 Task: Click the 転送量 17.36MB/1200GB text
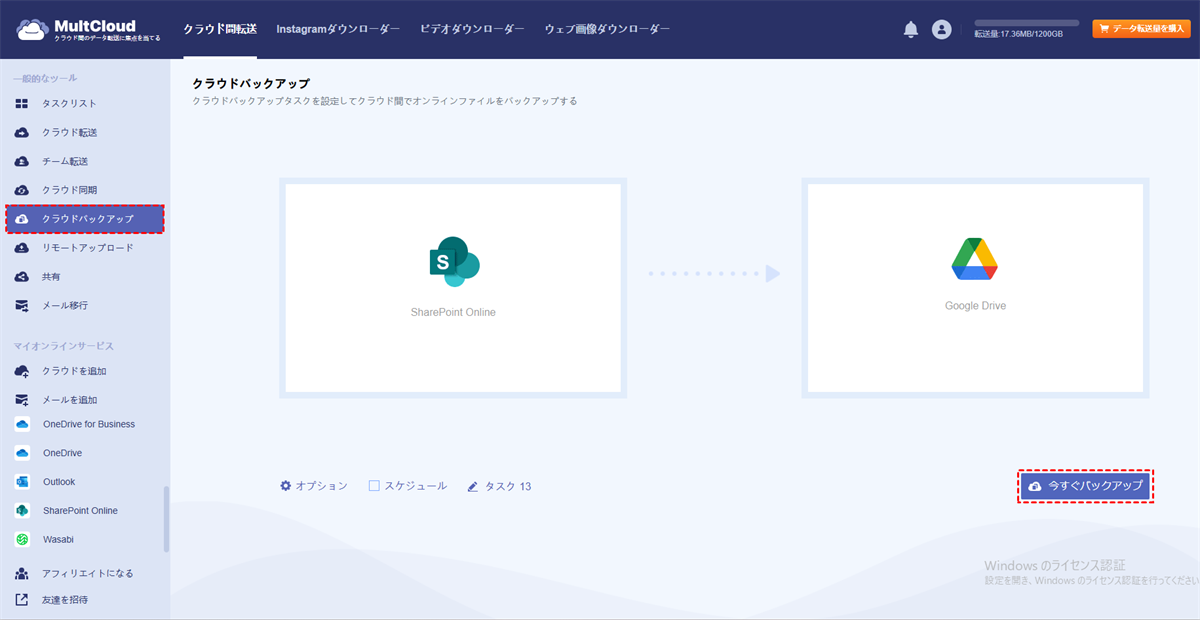(x=1019, y=34)
